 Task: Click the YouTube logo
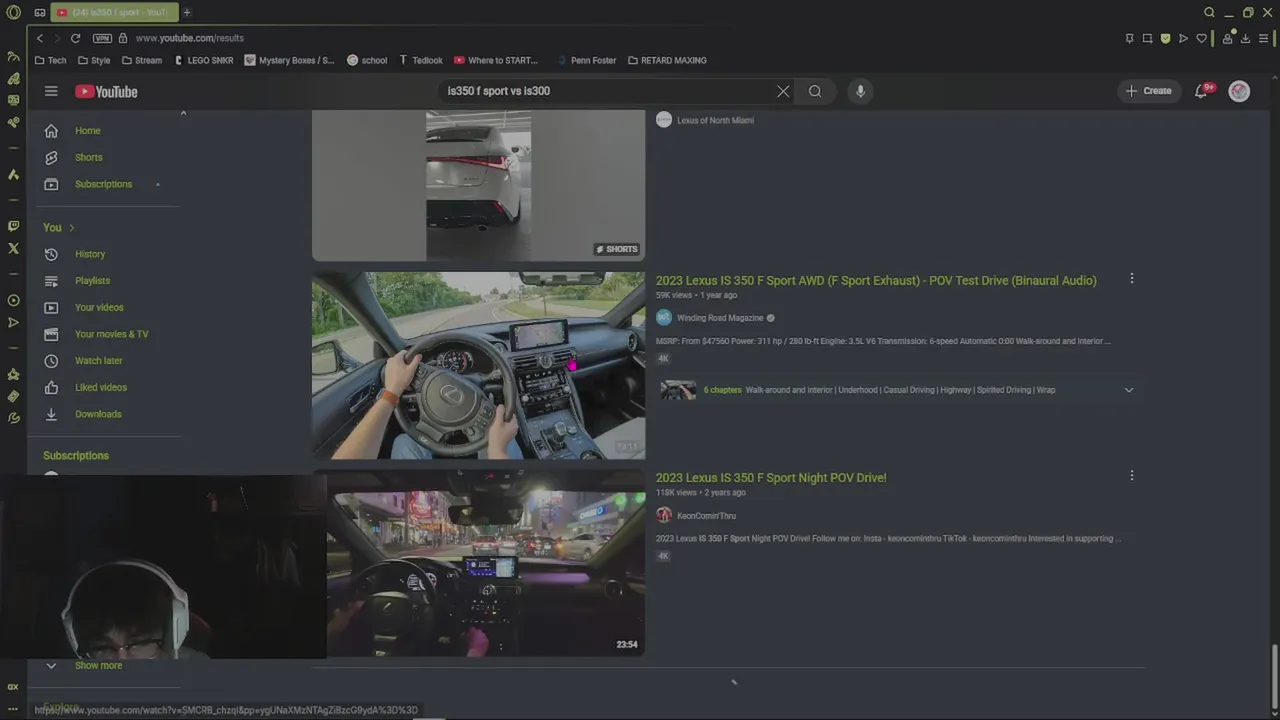pyautogui.click(x=106, y=92)
